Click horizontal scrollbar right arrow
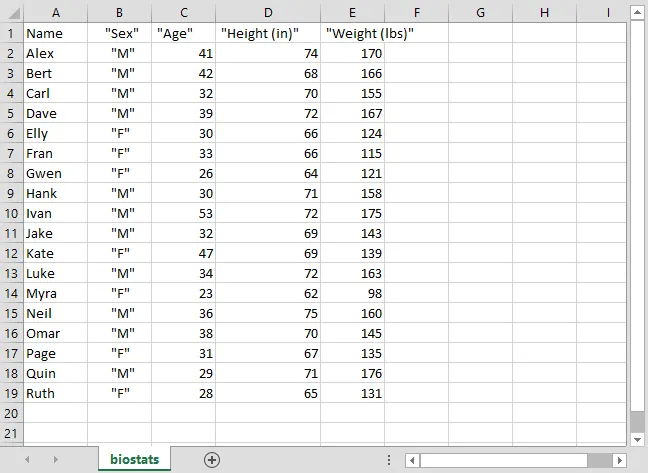Viewport: 648px width, 473px height. 619,460
